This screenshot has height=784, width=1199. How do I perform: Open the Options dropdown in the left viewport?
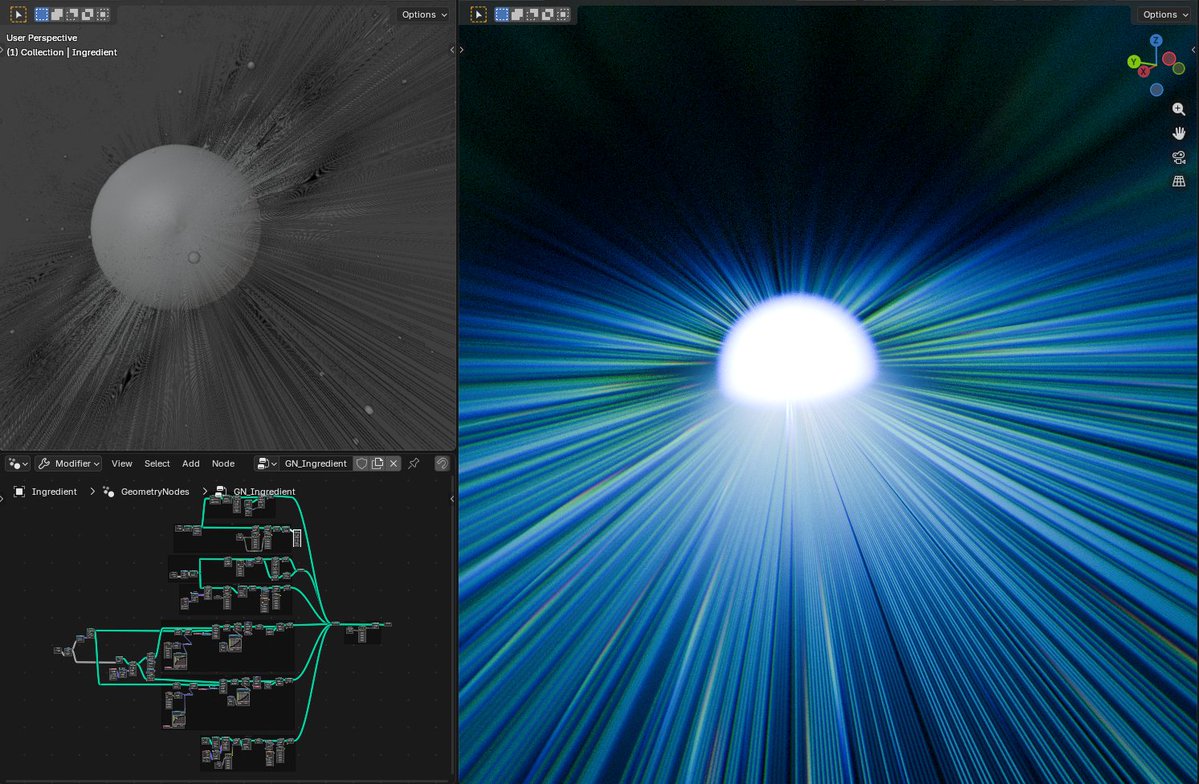click(421, 14)
